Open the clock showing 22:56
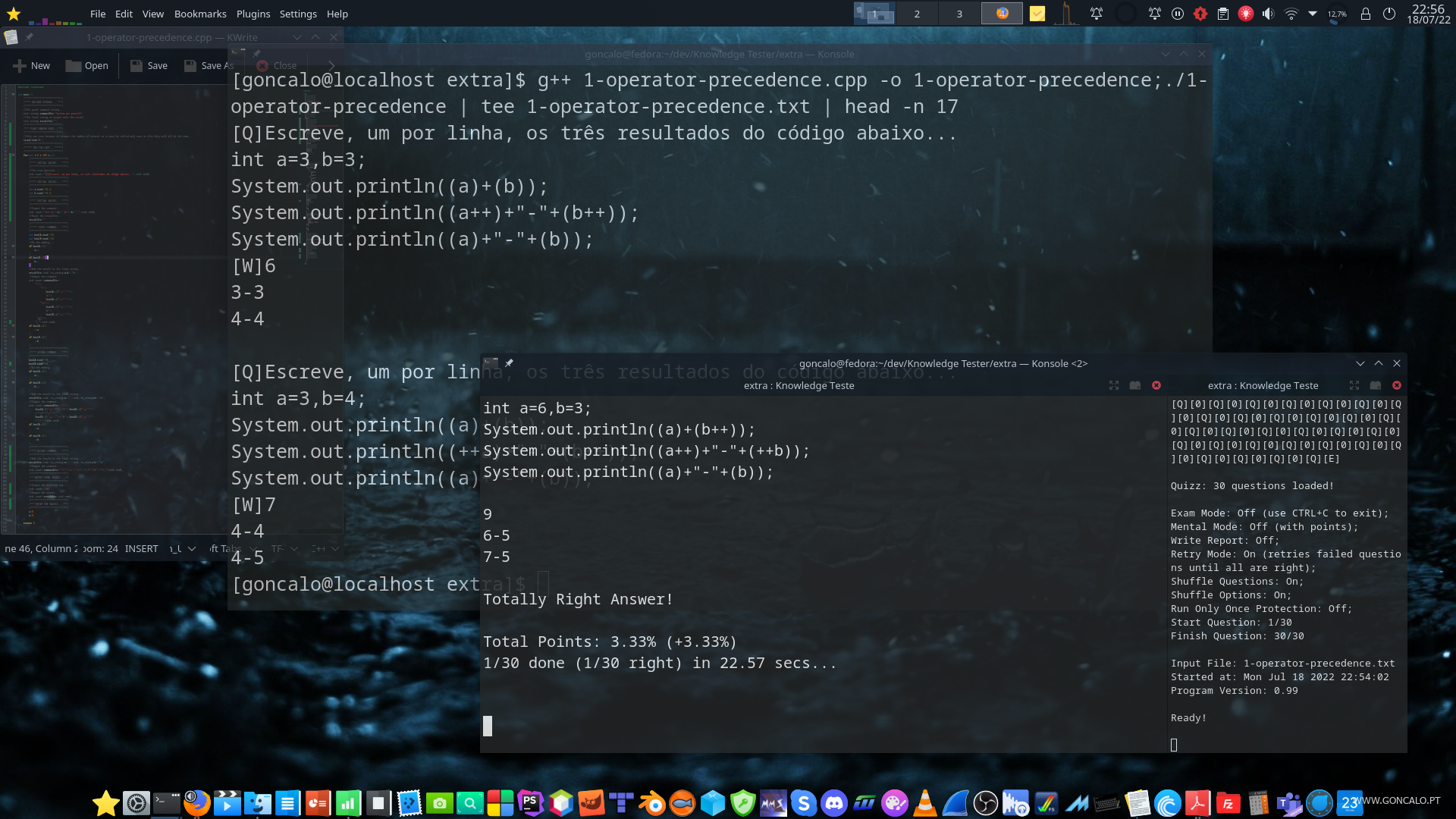Viewport: 1456px width, 819px height. click(1429, 14)
